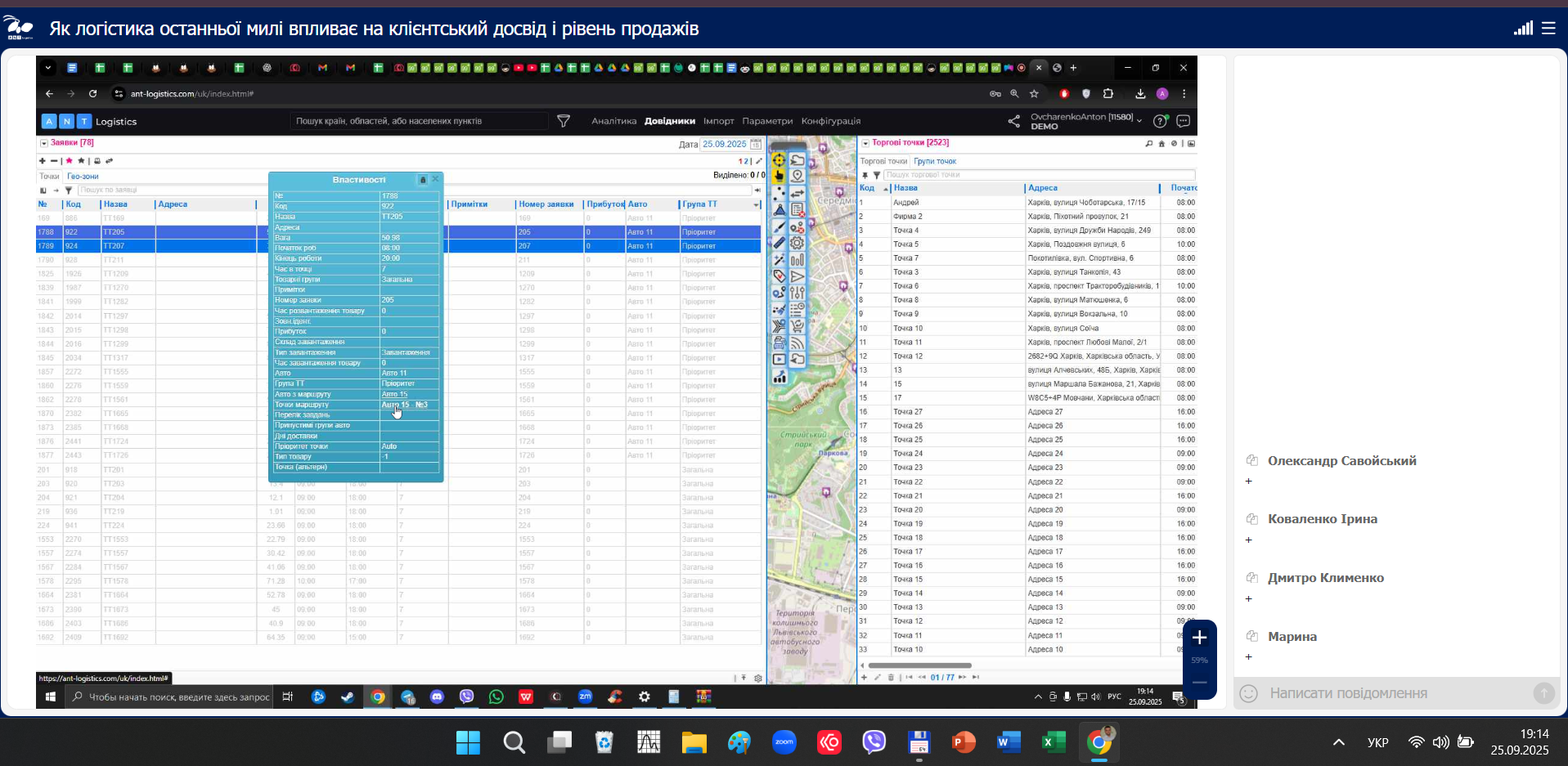The height and width of the screenshot is (766, 1568).
Task: Click the calendar icon next to date field
Action: 756,144
